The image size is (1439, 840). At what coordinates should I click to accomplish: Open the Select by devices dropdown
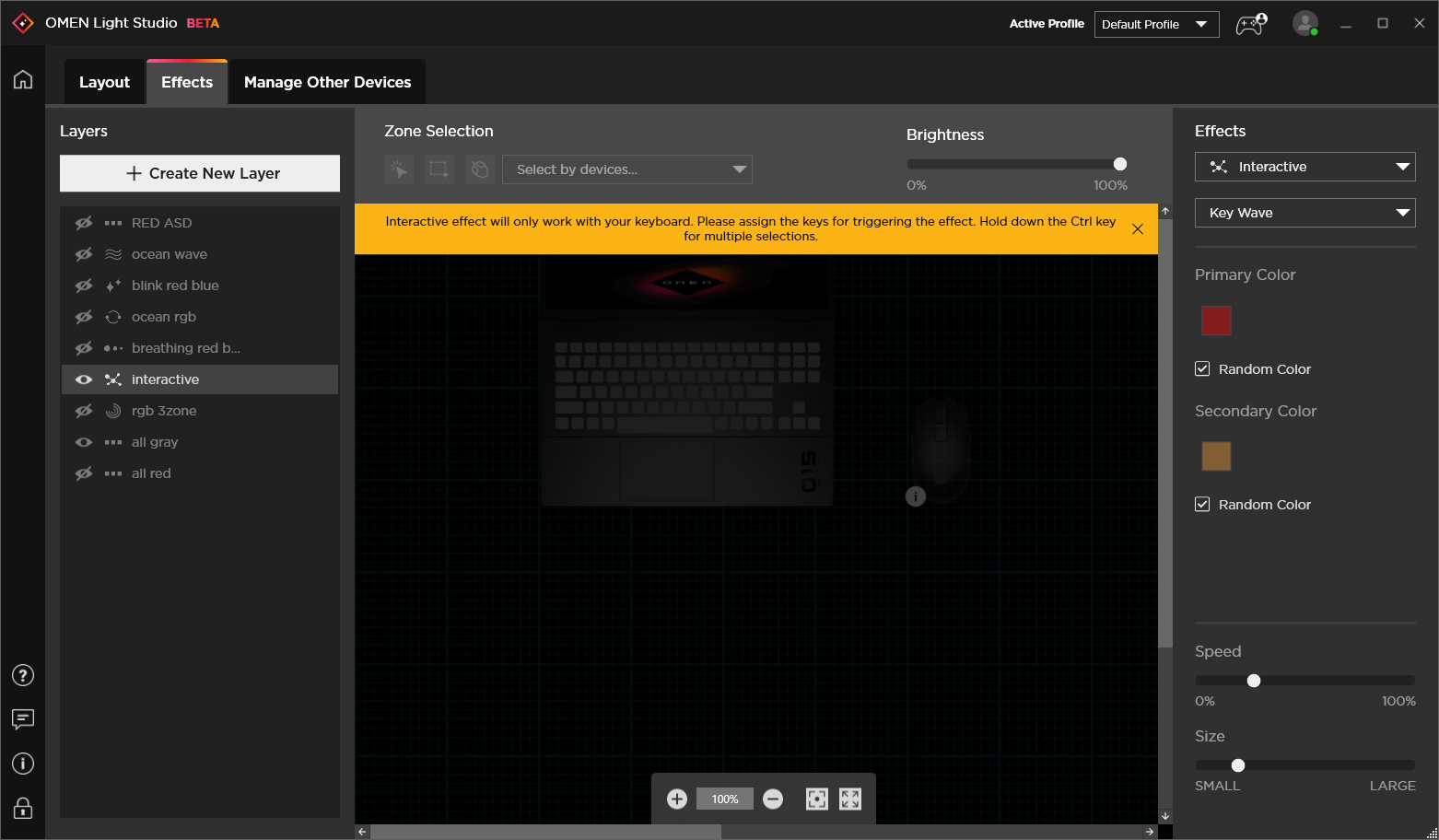pyautogui.click(x=627, y=169)
